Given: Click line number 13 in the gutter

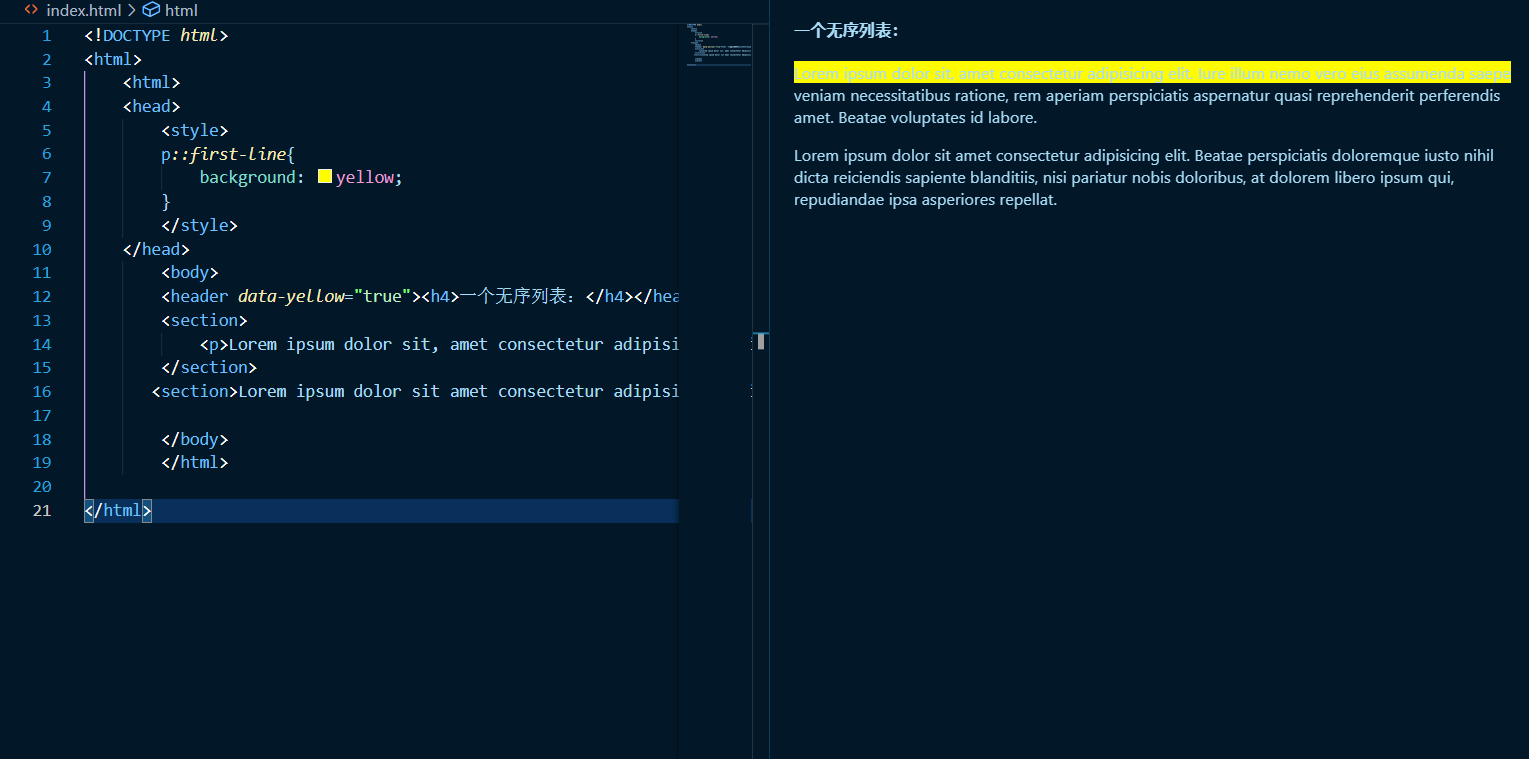Looking at the screenshot, I should [41, 321].
